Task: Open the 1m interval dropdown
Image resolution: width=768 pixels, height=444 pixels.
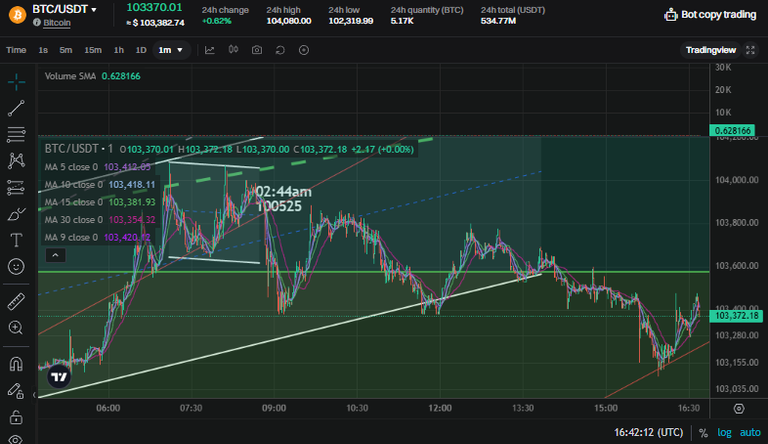Action: (171, 50)
